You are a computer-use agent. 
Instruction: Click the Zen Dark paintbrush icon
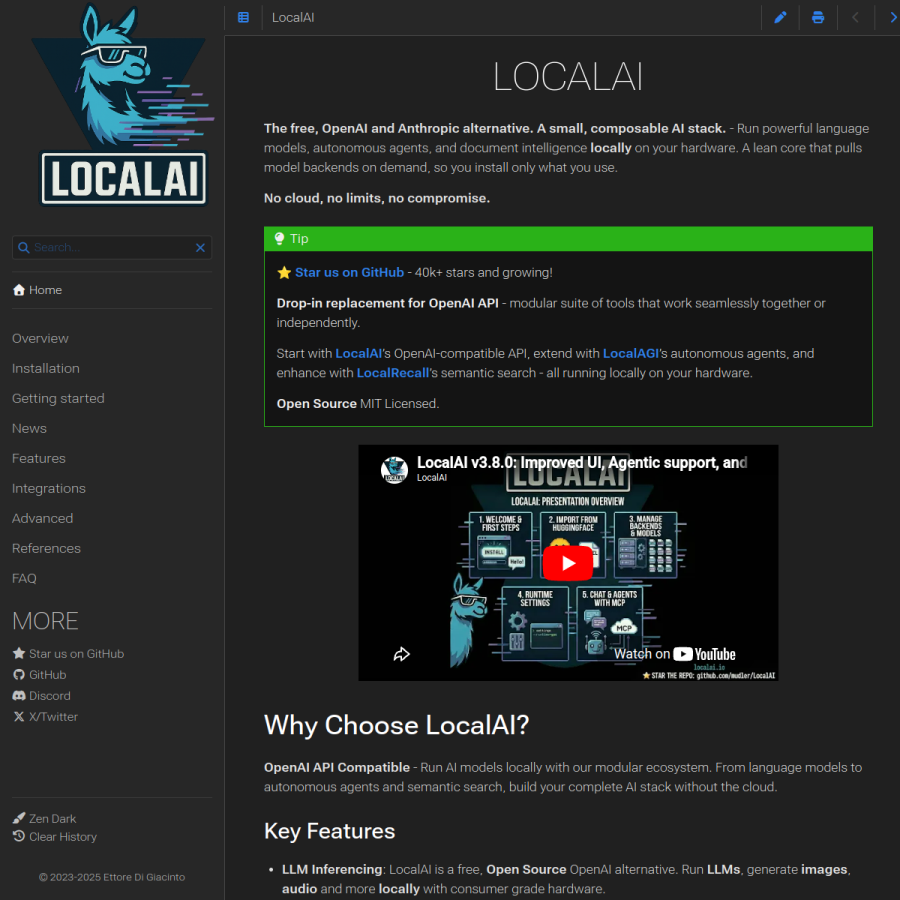pyautogui.click(x=19, y=818)
